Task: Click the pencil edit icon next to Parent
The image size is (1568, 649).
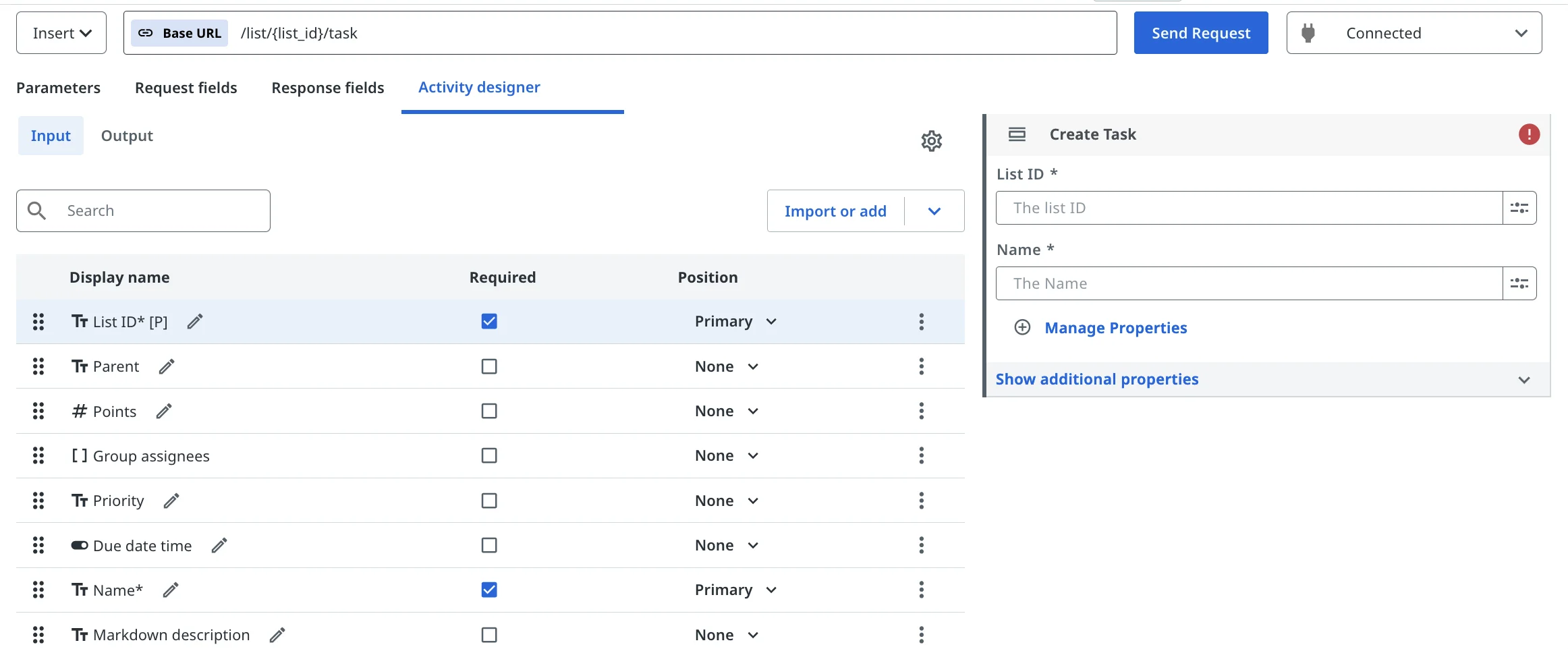Action: pyautogui.click(x=167, y=366)
